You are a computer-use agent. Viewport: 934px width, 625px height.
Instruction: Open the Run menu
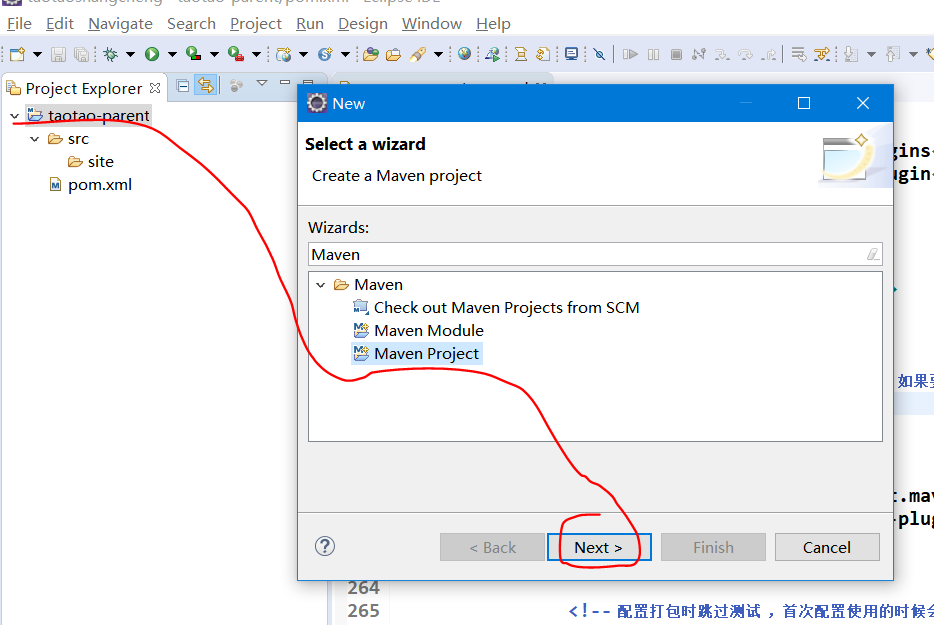(x=310, y=24)
